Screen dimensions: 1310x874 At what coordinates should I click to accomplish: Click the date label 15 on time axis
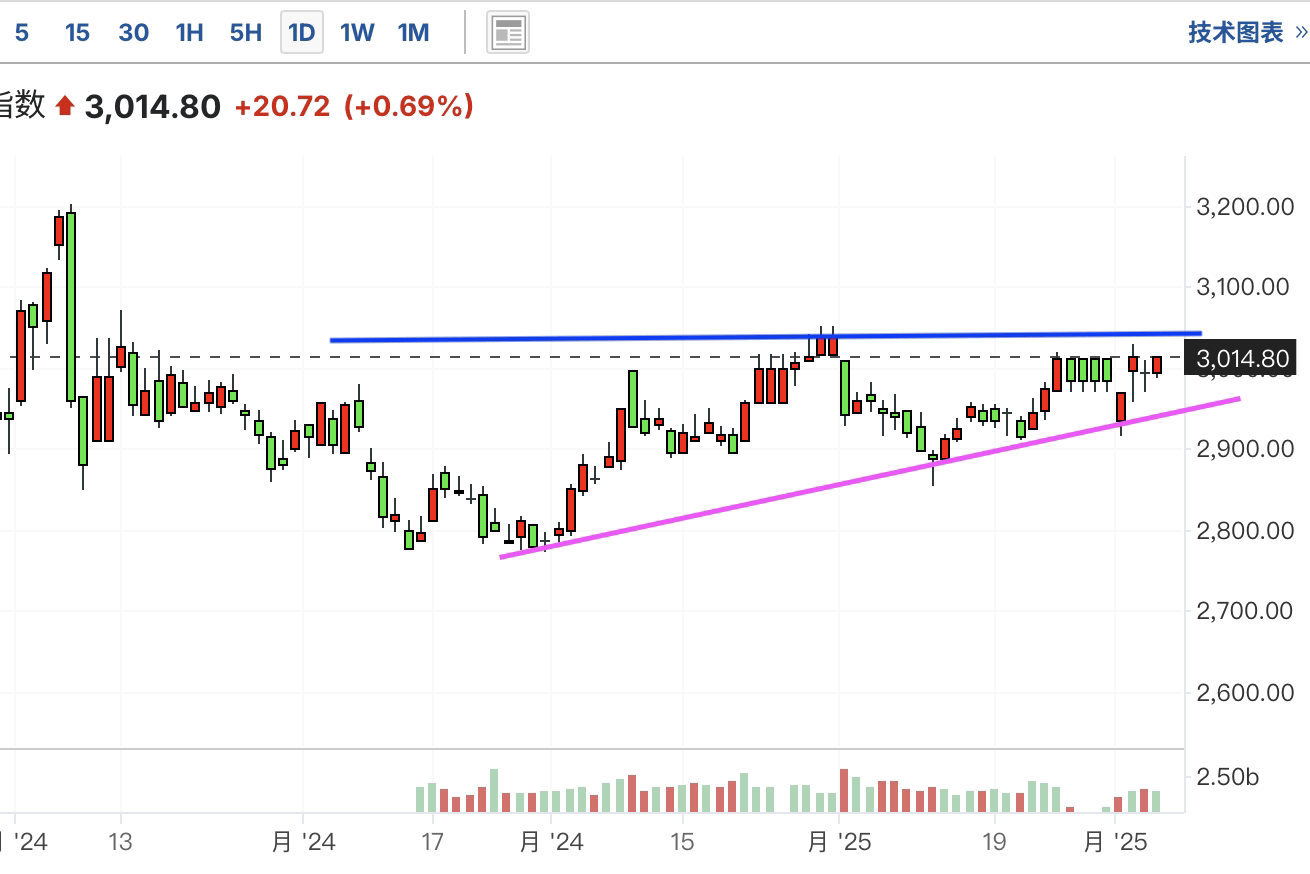point(682,842)
